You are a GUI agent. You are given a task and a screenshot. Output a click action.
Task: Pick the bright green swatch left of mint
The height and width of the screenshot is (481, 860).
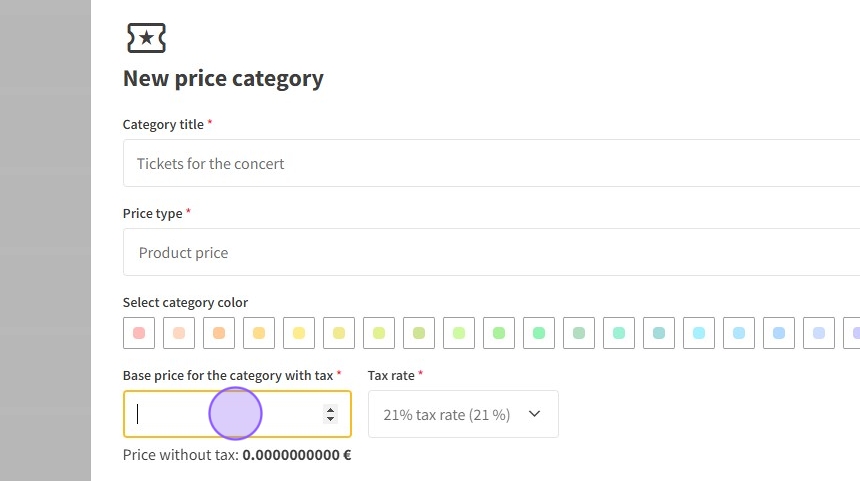[499, 333]
